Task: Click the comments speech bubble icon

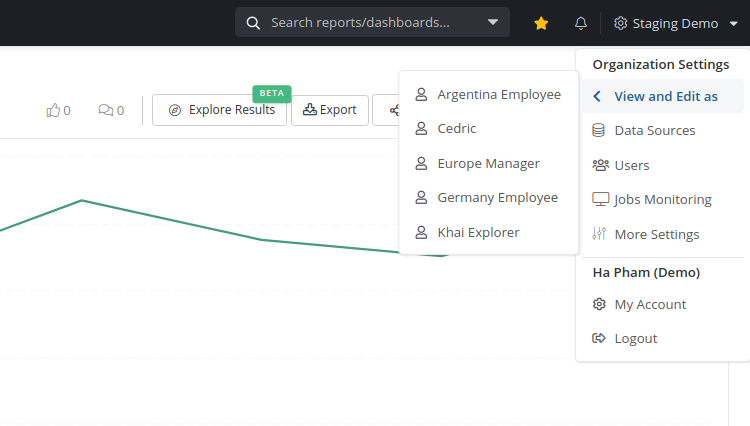Action: pos(105,110)
